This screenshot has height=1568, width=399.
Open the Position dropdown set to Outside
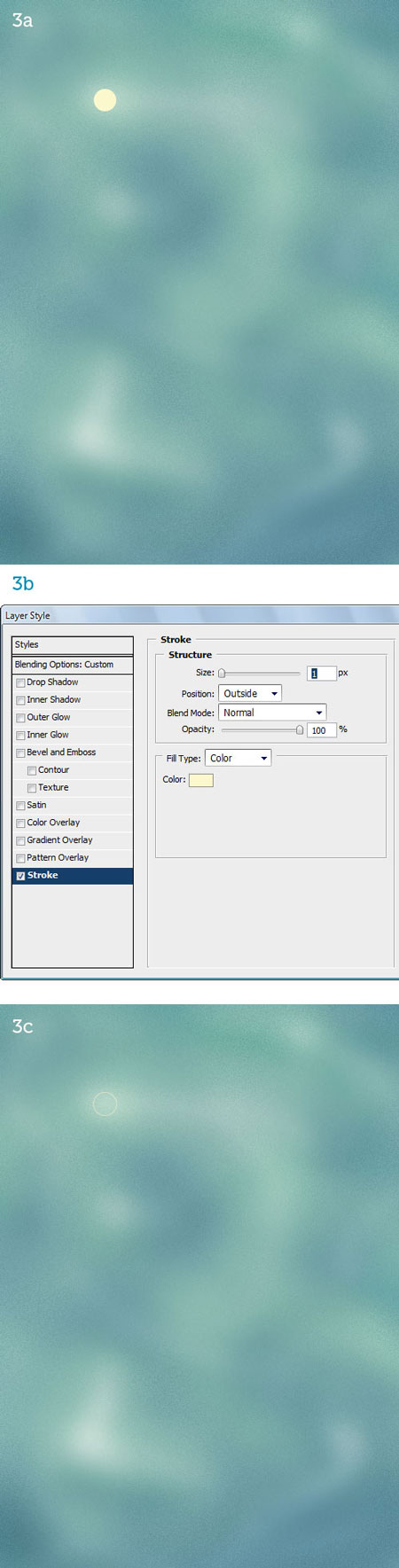tap(250, 694)
